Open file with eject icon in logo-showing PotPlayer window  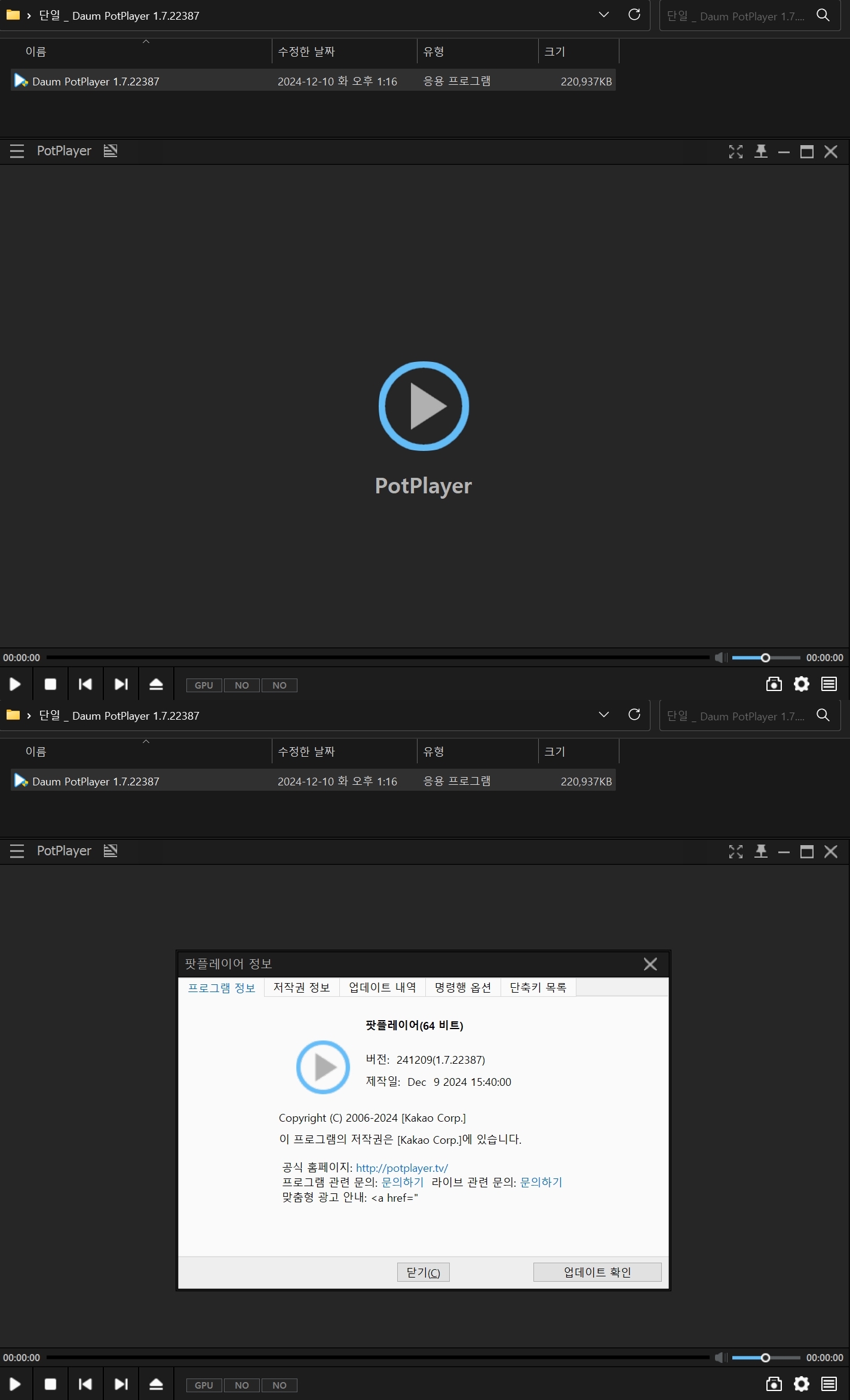click(x=156, y=684)
